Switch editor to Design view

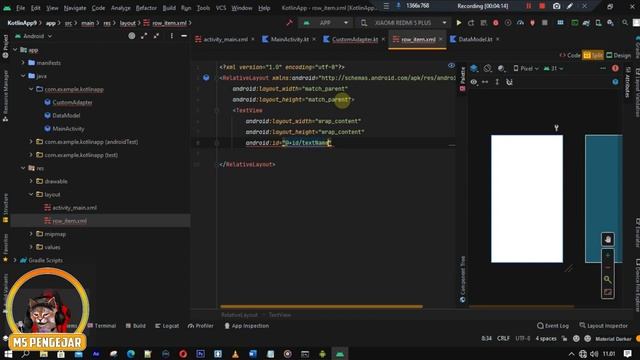(x=618, y=55)
